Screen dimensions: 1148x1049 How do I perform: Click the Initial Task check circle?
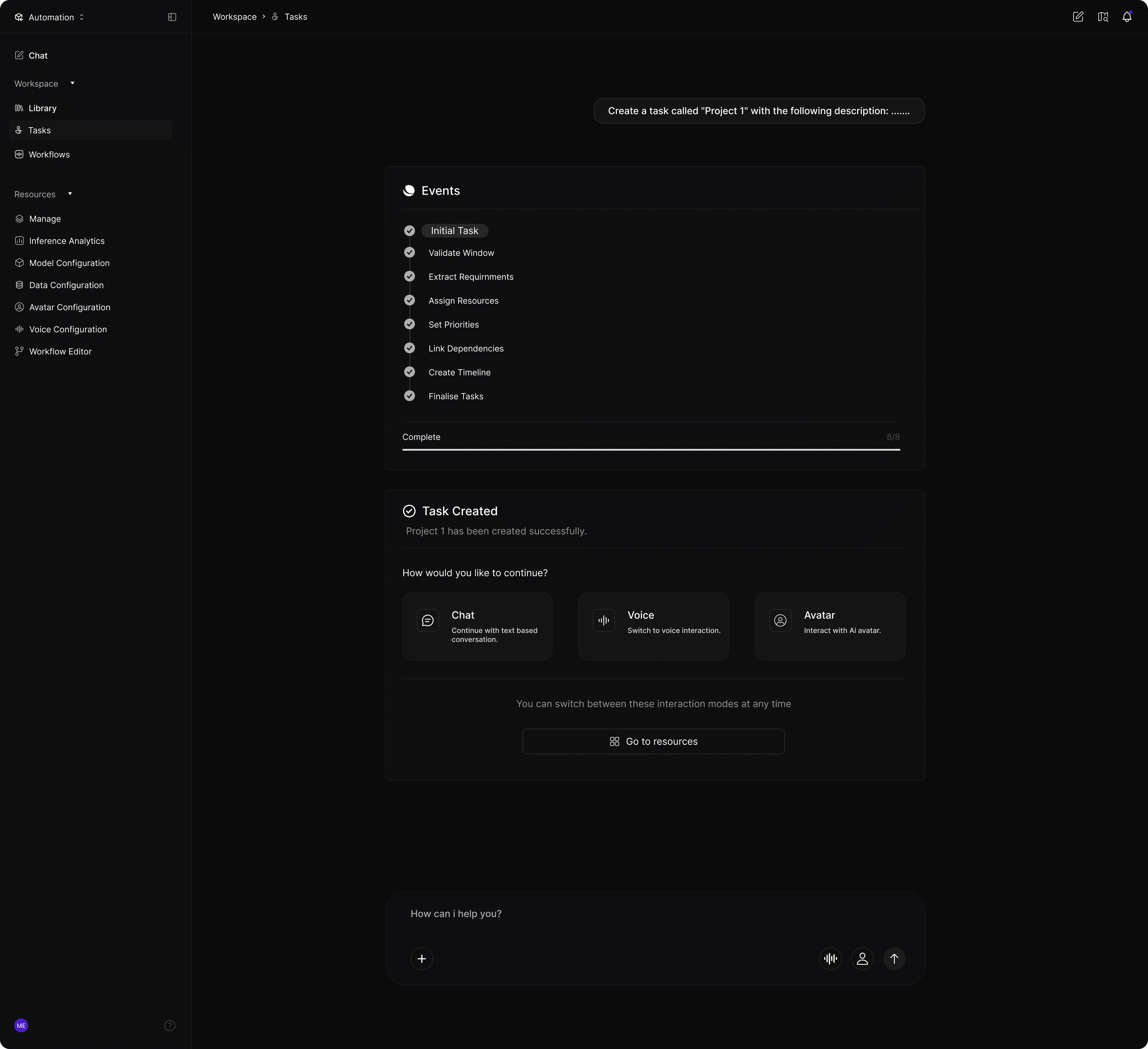(x=410, y=230)
